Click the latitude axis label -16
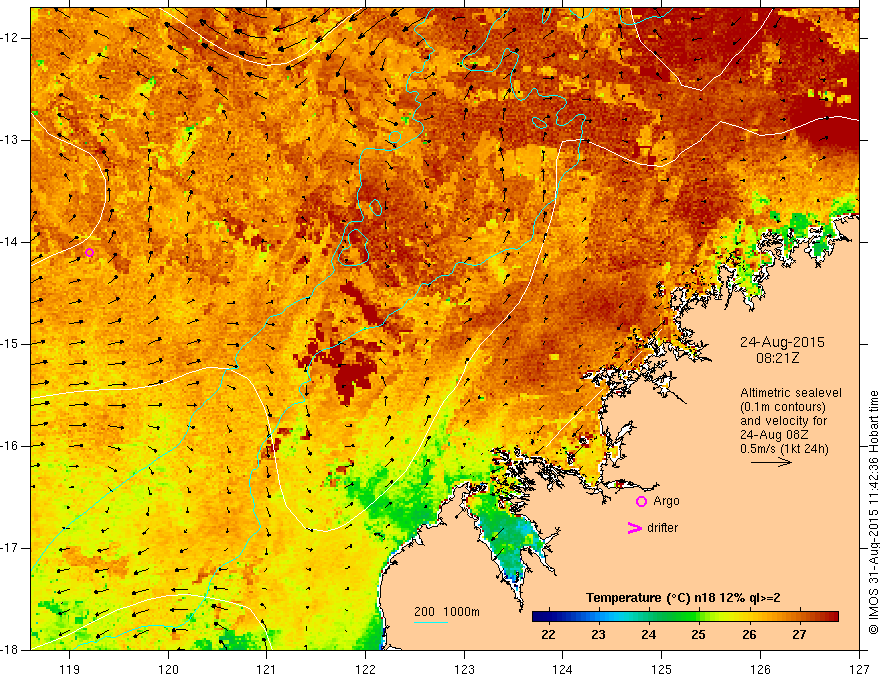 tap(10, 445)
